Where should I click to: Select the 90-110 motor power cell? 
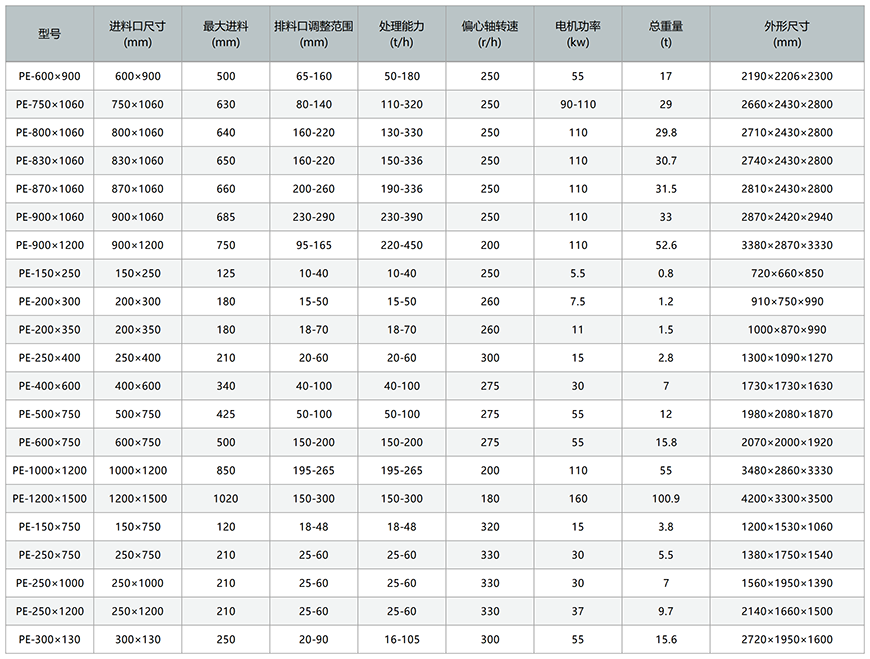coord(578,104)
